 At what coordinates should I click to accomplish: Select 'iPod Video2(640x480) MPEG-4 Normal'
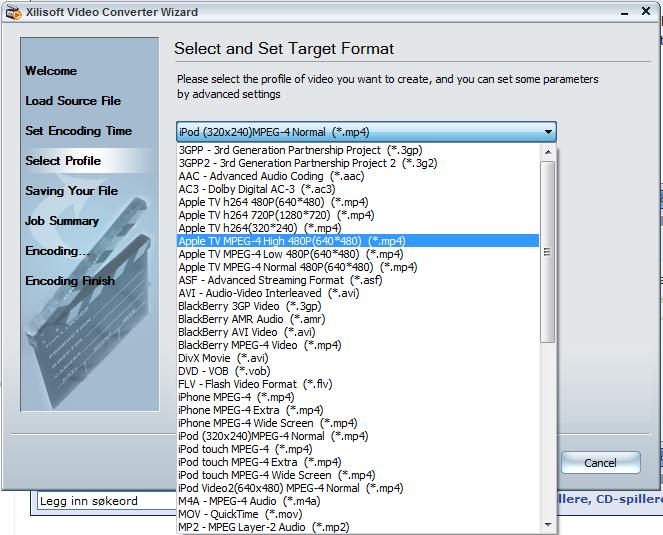(x=358, y=488)
